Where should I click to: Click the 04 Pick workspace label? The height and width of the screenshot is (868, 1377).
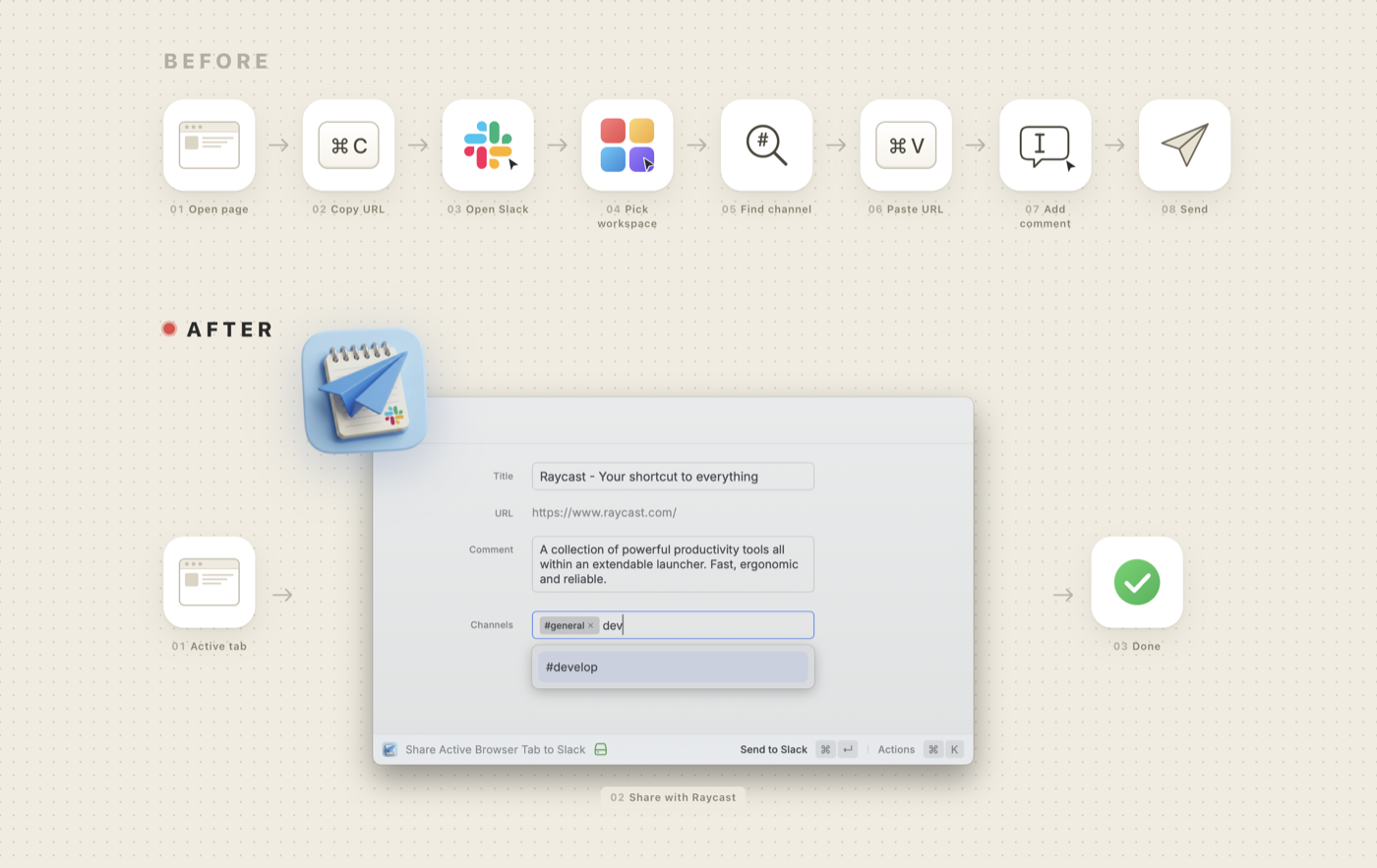tap(628, 216)
